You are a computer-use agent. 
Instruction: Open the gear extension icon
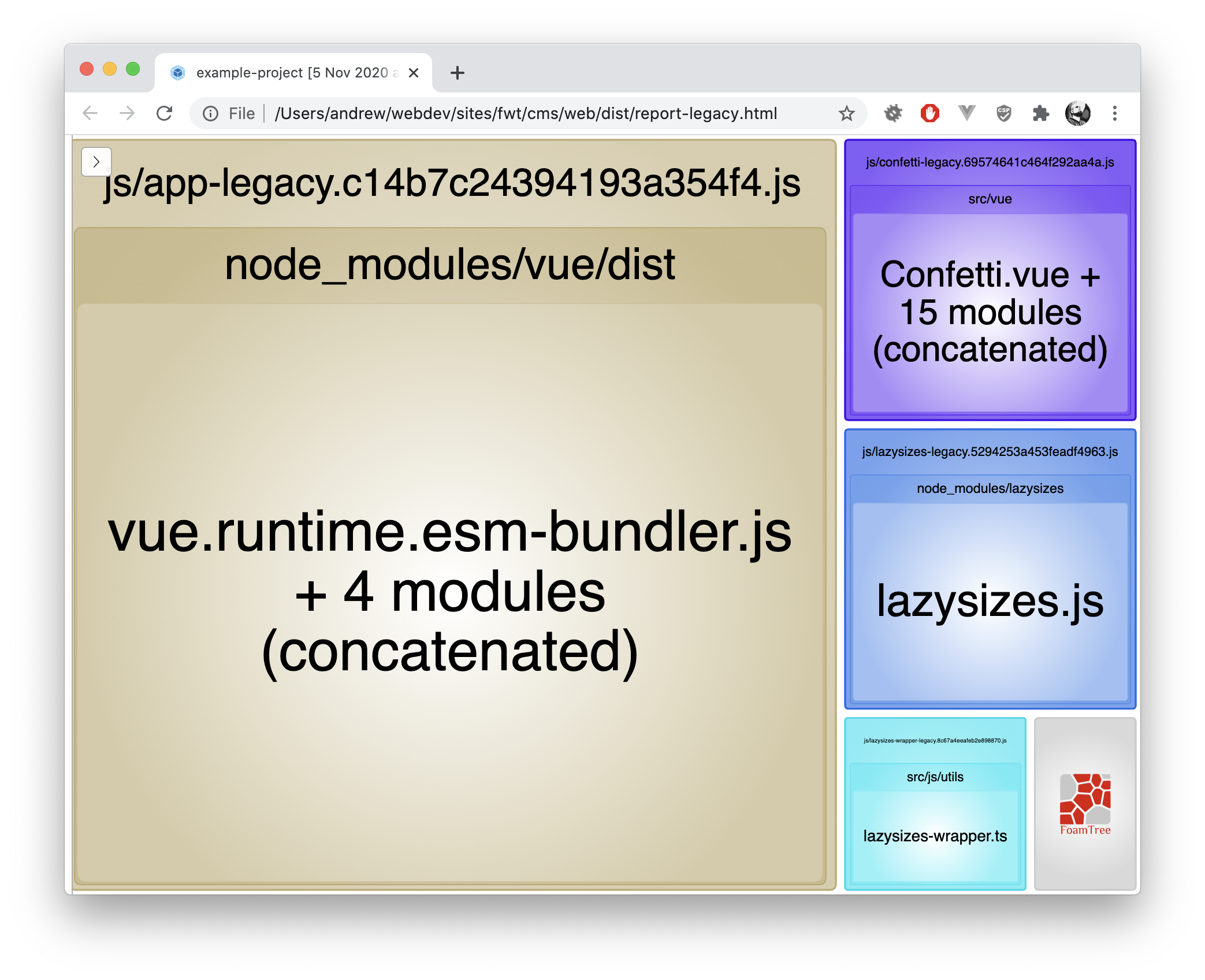point(893,113)
